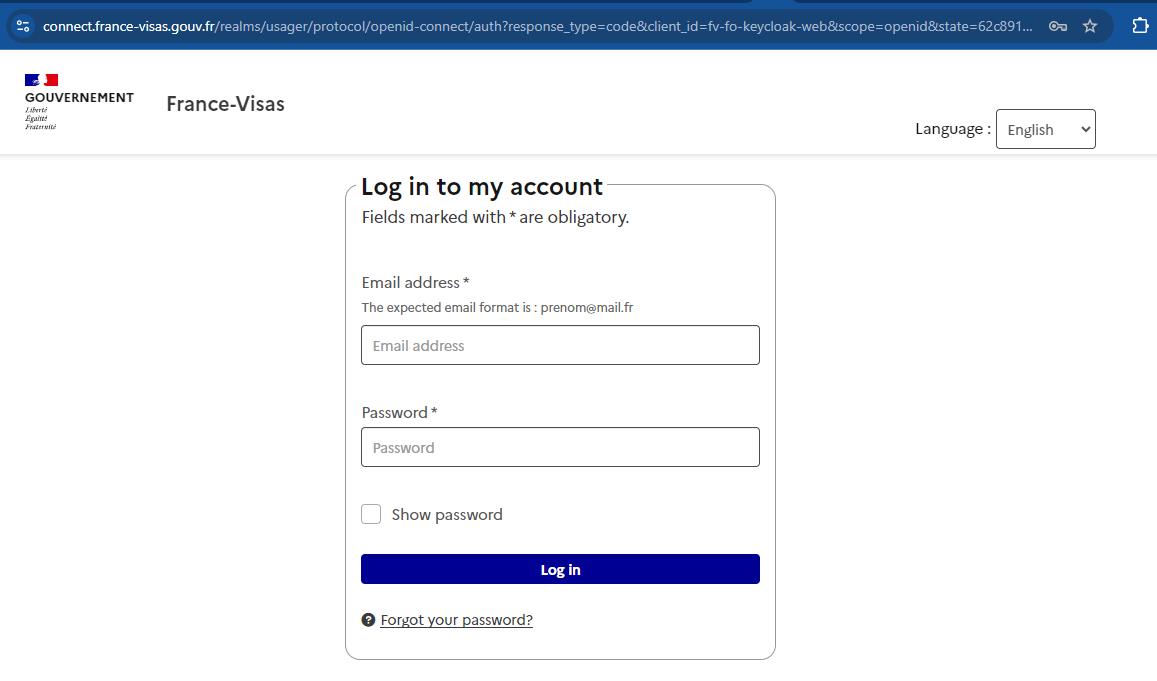
Task: Open the Language dropdown showing English
Action: [x=1045, y=129]
